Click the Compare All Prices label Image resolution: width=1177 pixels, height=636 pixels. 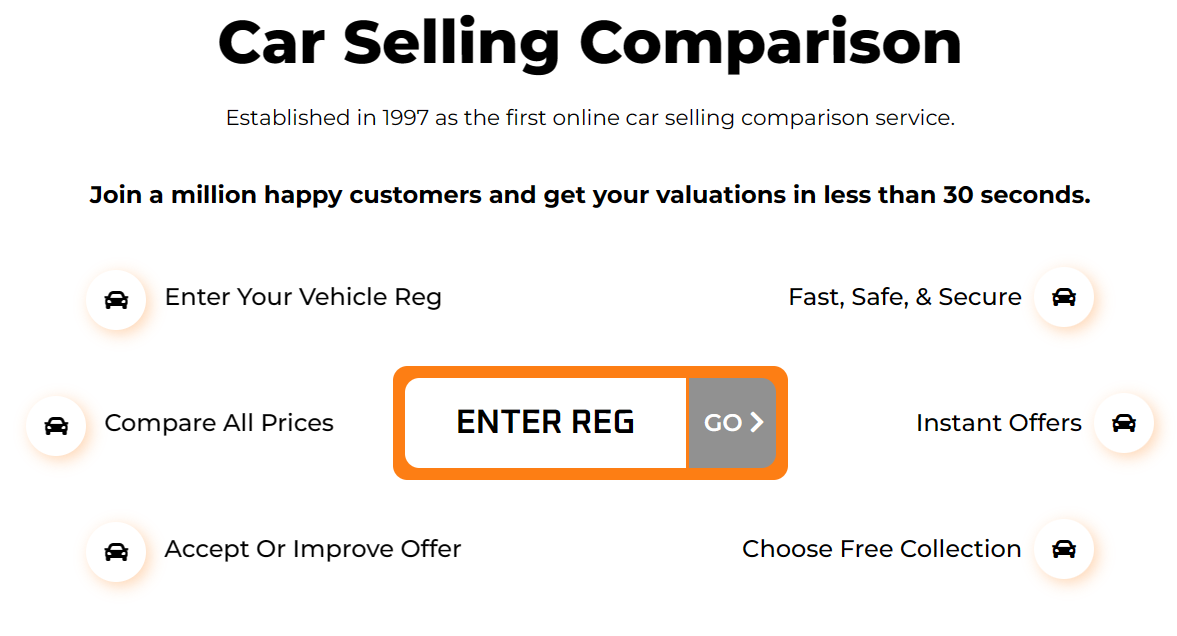click(219, 423)
